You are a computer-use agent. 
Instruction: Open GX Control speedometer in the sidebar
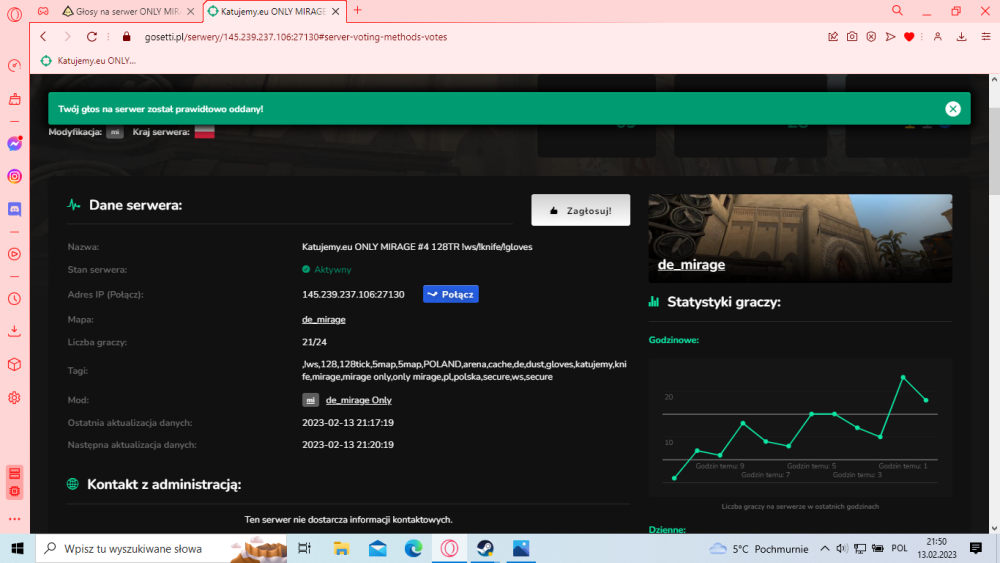(x=14, y=66)
